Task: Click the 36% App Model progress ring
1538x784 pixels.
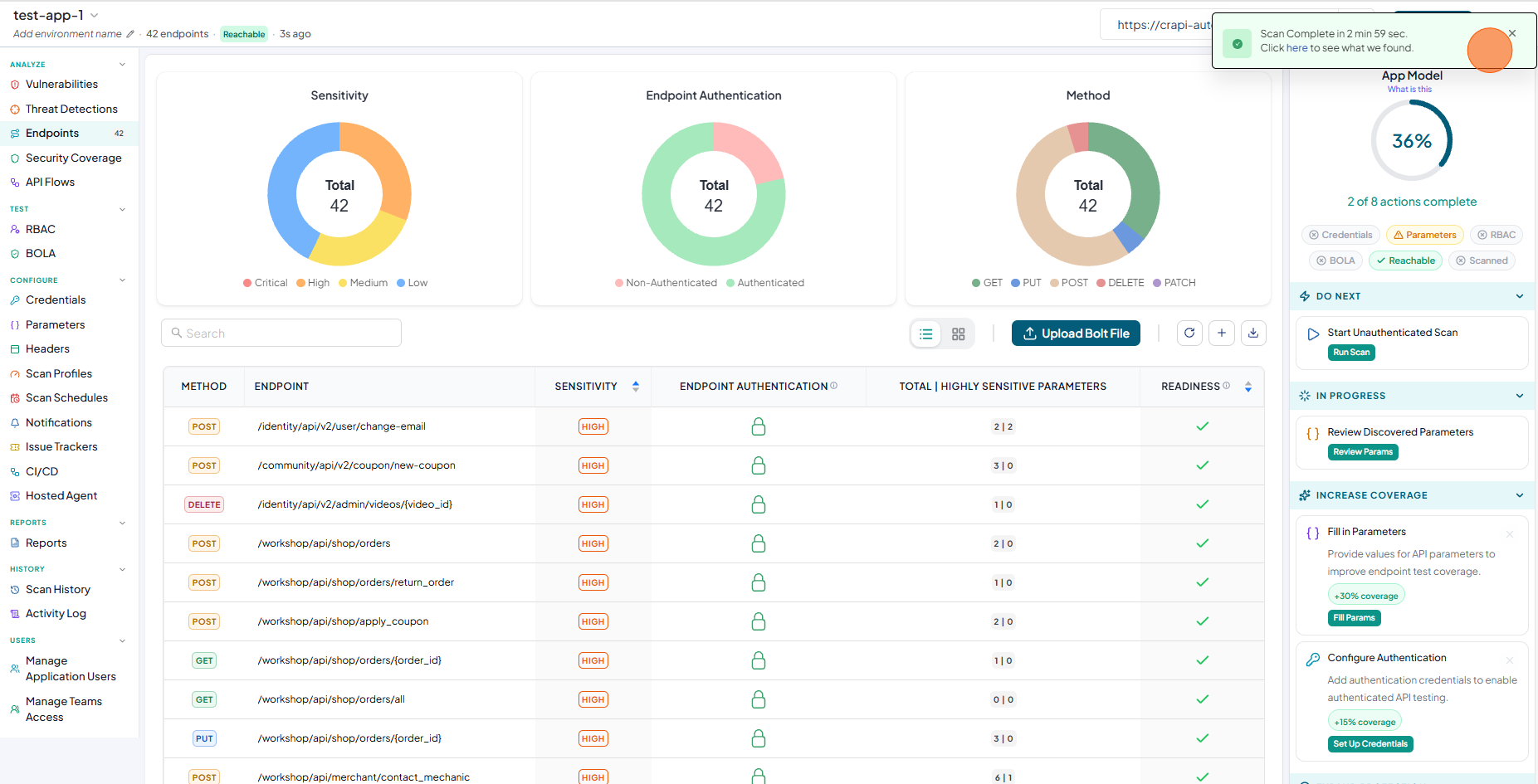Action: 1411,141
